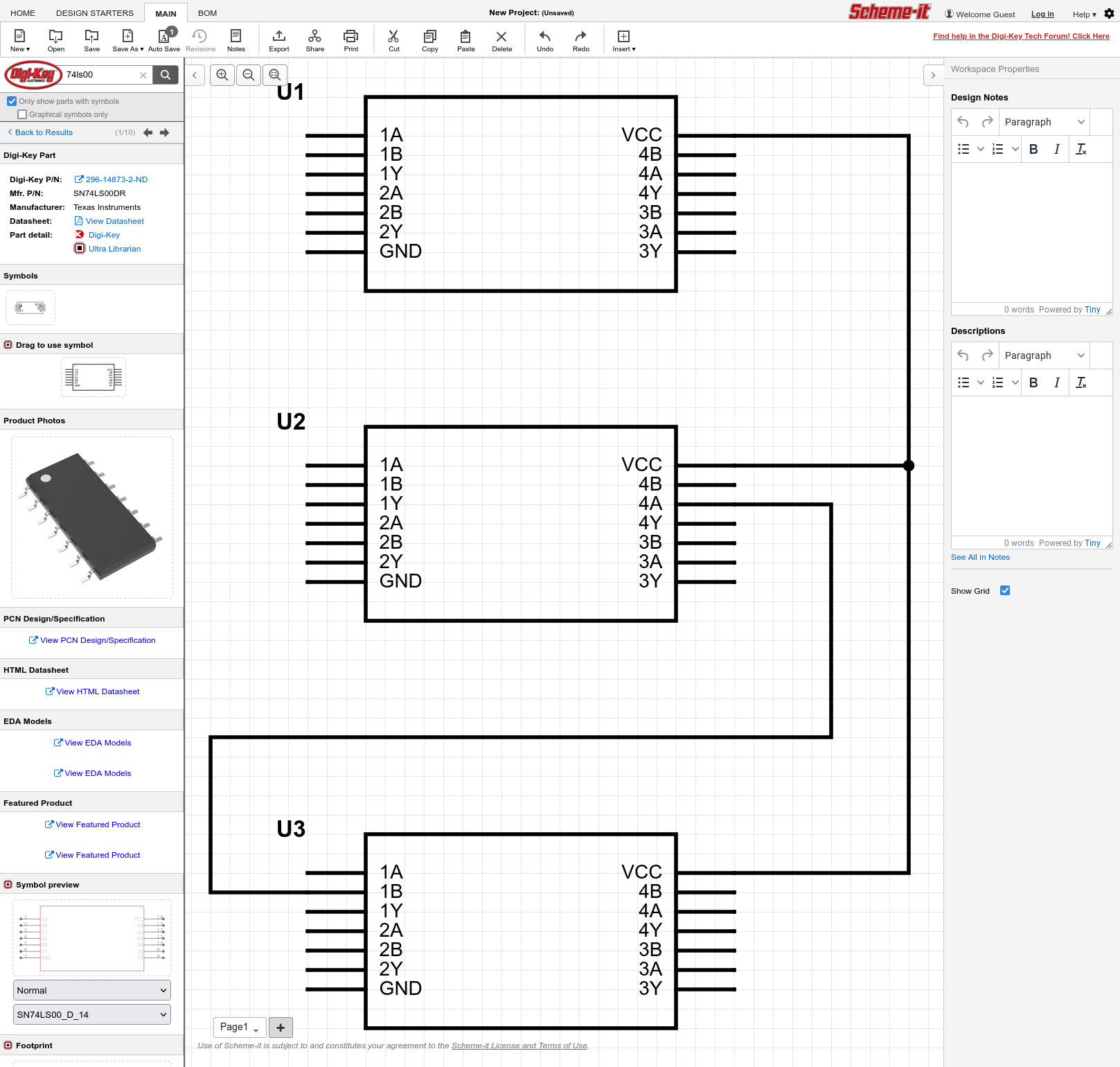Toggle bold in Design Notes editor
1120x1067 pixels.
click(1033, 149)
